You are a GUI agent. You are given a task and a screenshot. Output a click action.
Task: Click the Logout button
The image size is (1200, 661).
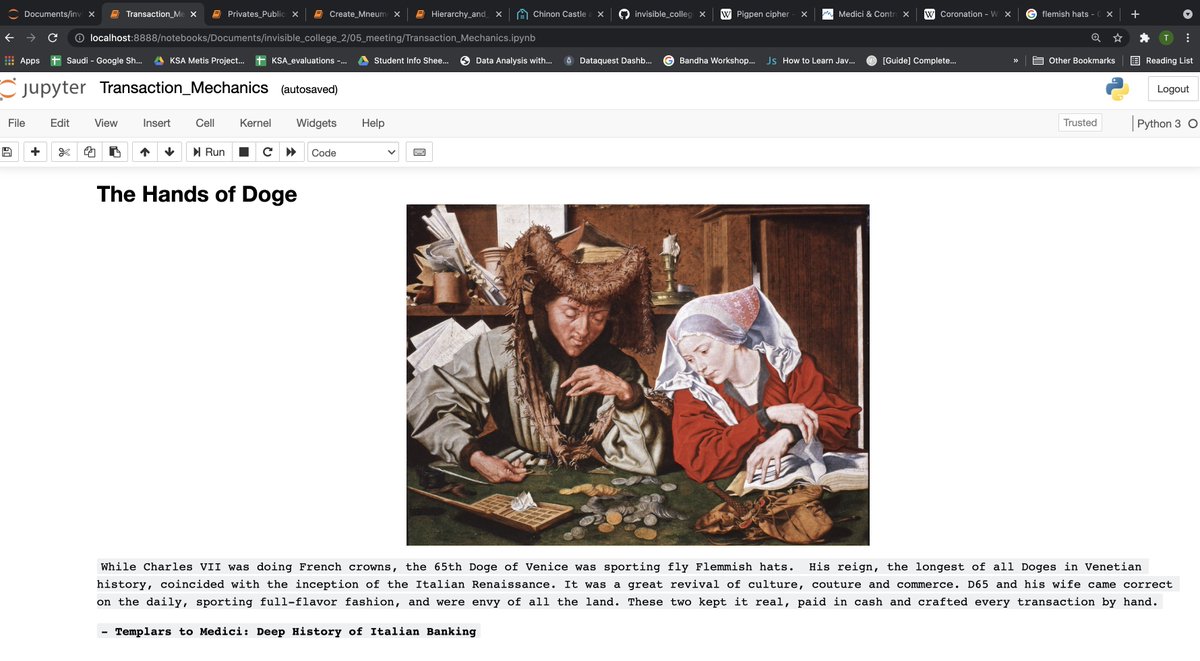[1173, 89]
